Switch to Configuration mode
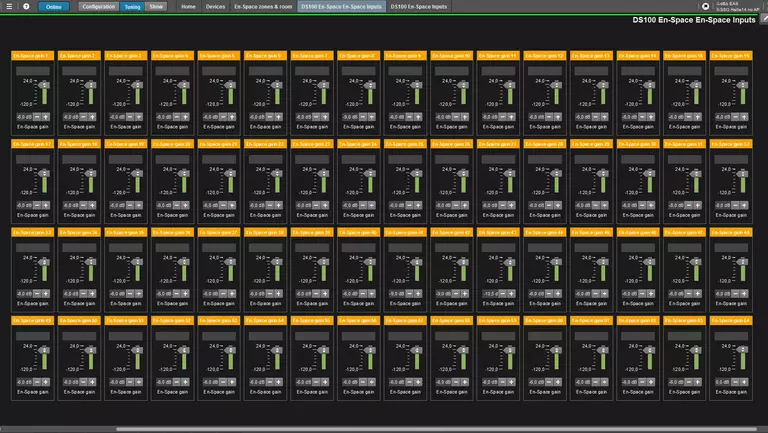Viewport: 768px width, 433px height. (x=99, y=7)
